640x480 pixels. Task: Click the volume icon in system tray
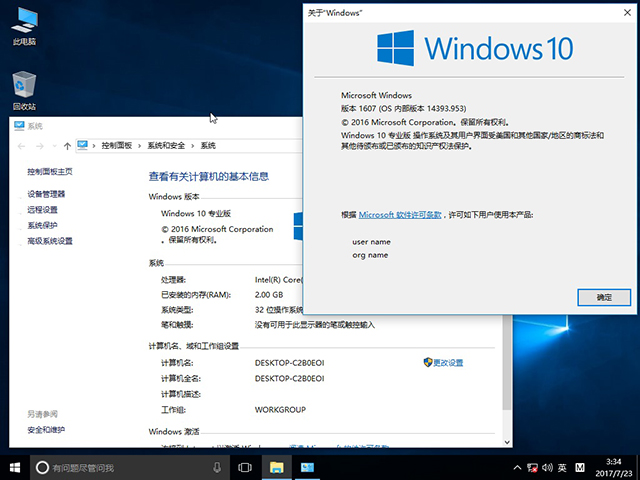[545, 467]
